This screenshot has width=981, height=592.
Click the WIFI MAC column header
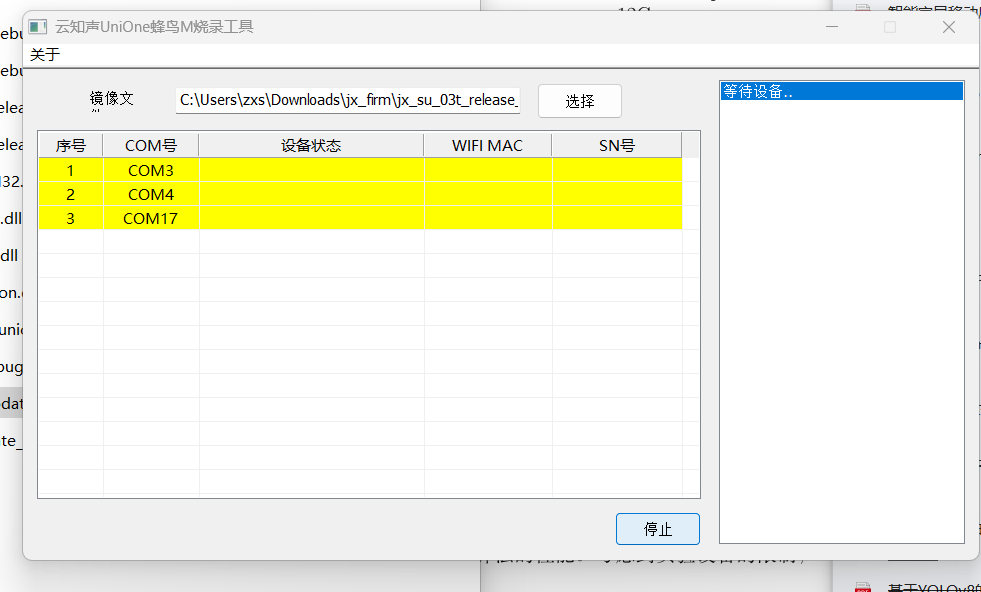point(487,144)
